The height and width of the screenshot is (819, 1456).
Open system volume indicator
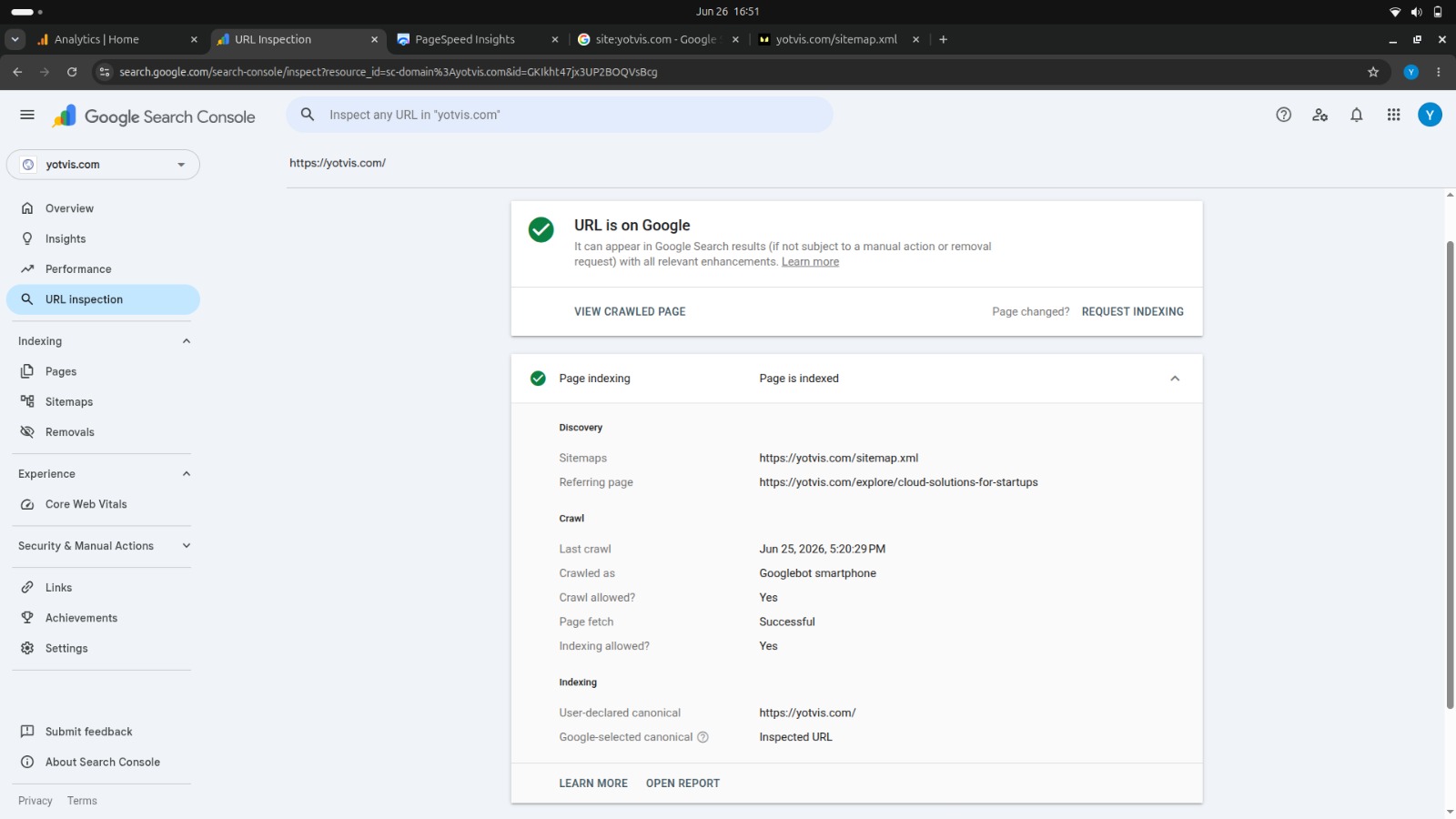click(1416, 12)
